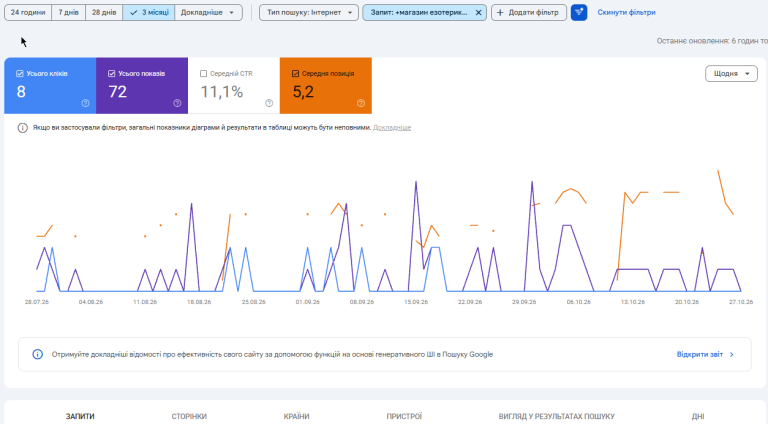Click the Додати фільтр button
The image size is (768, 424).
529,12
